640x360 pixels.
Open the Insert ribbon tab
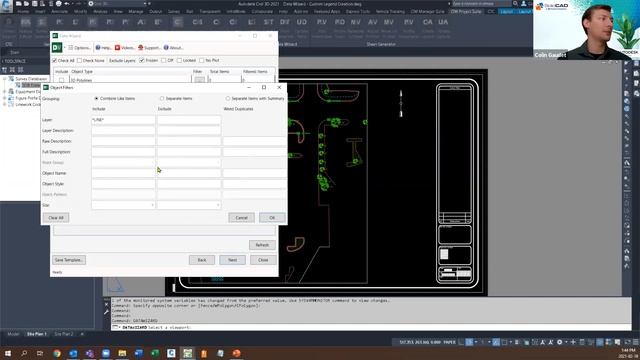click(40, 12)
